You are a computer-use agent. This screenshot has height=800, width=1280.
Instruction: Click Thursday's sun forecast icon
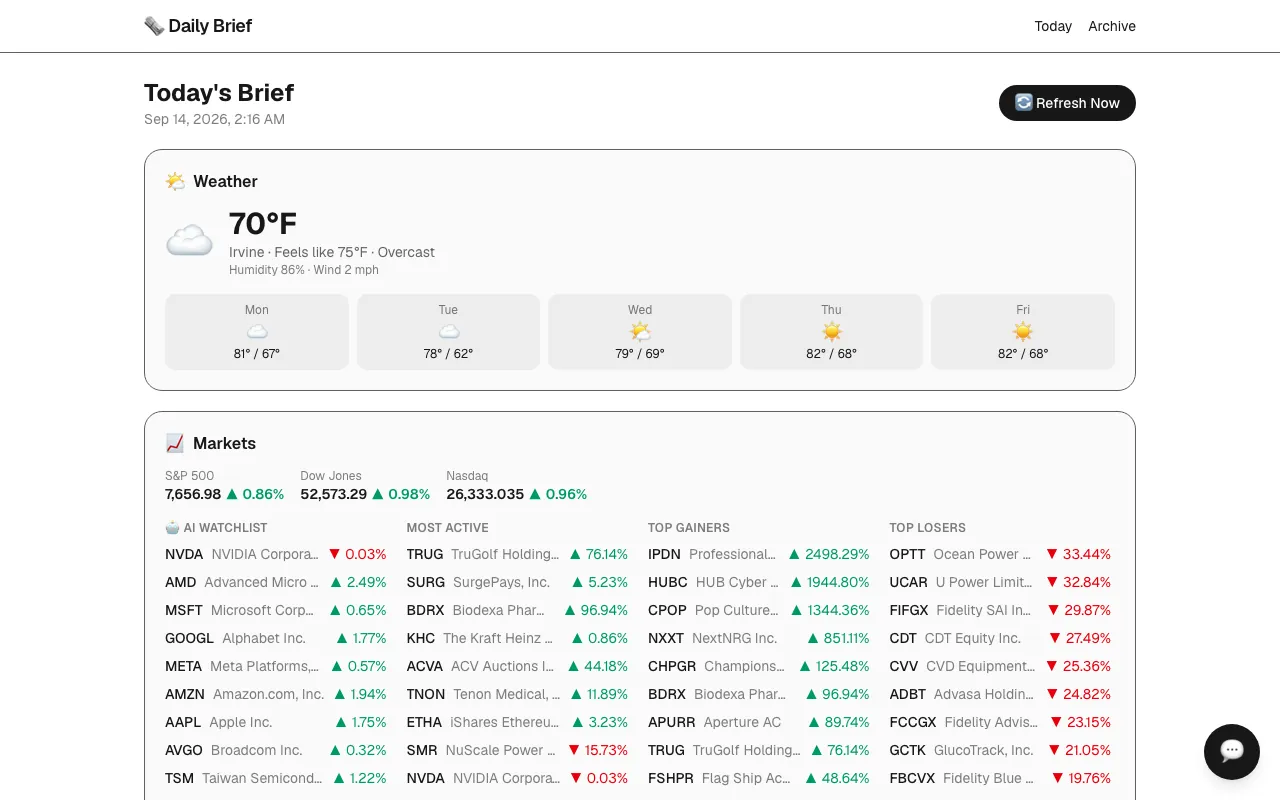click(832, 331)
